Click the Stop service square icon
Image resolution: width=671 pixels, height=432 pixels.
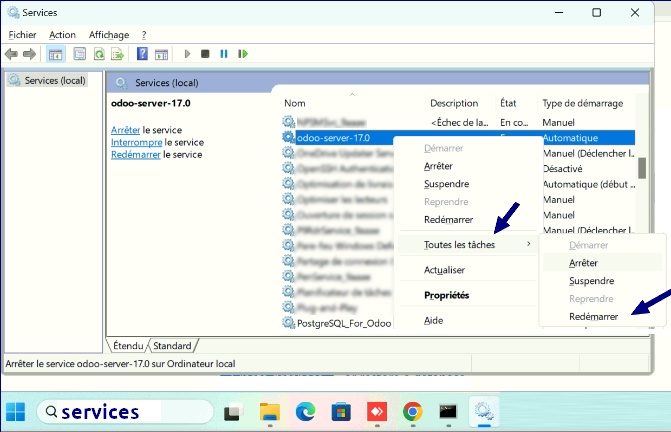[x=205, y=54]
